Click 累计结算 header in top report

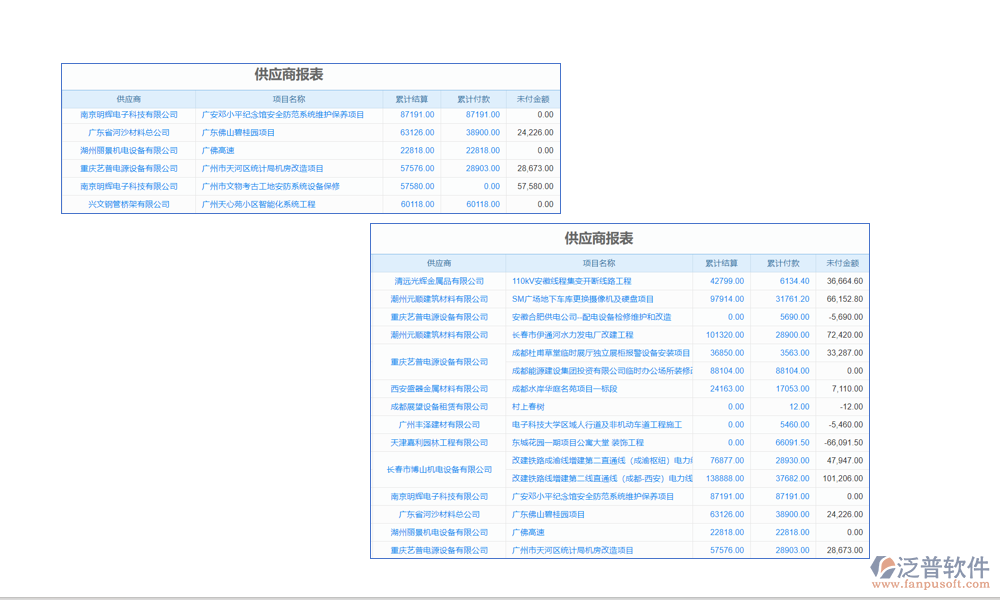410,98
